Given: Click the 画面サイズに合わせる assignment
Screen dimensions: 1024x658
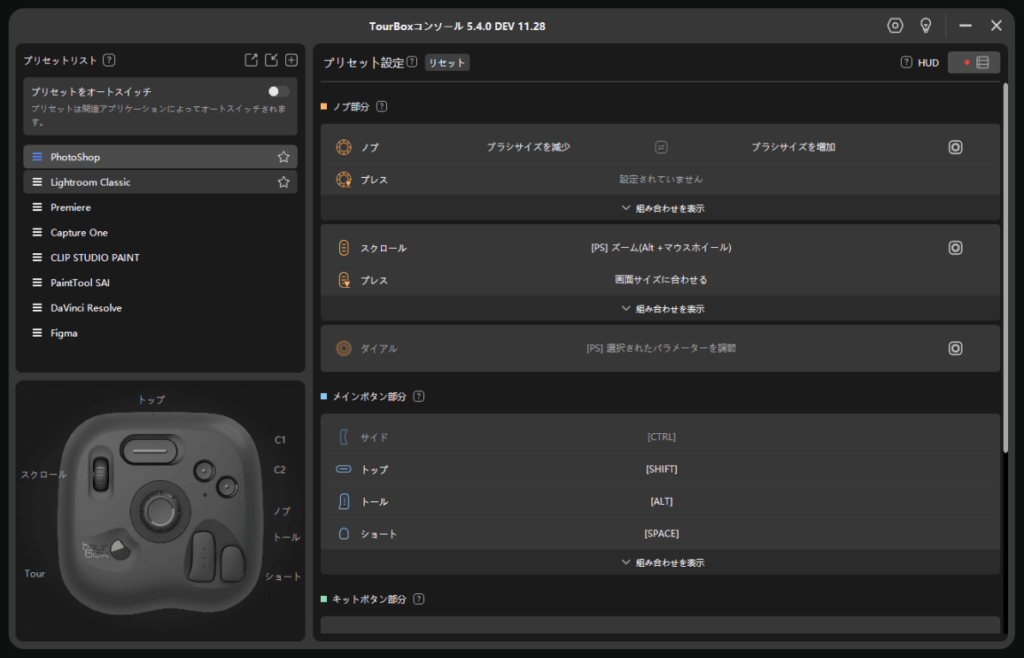Looking at the screenshot, I should tap(661, 280).
